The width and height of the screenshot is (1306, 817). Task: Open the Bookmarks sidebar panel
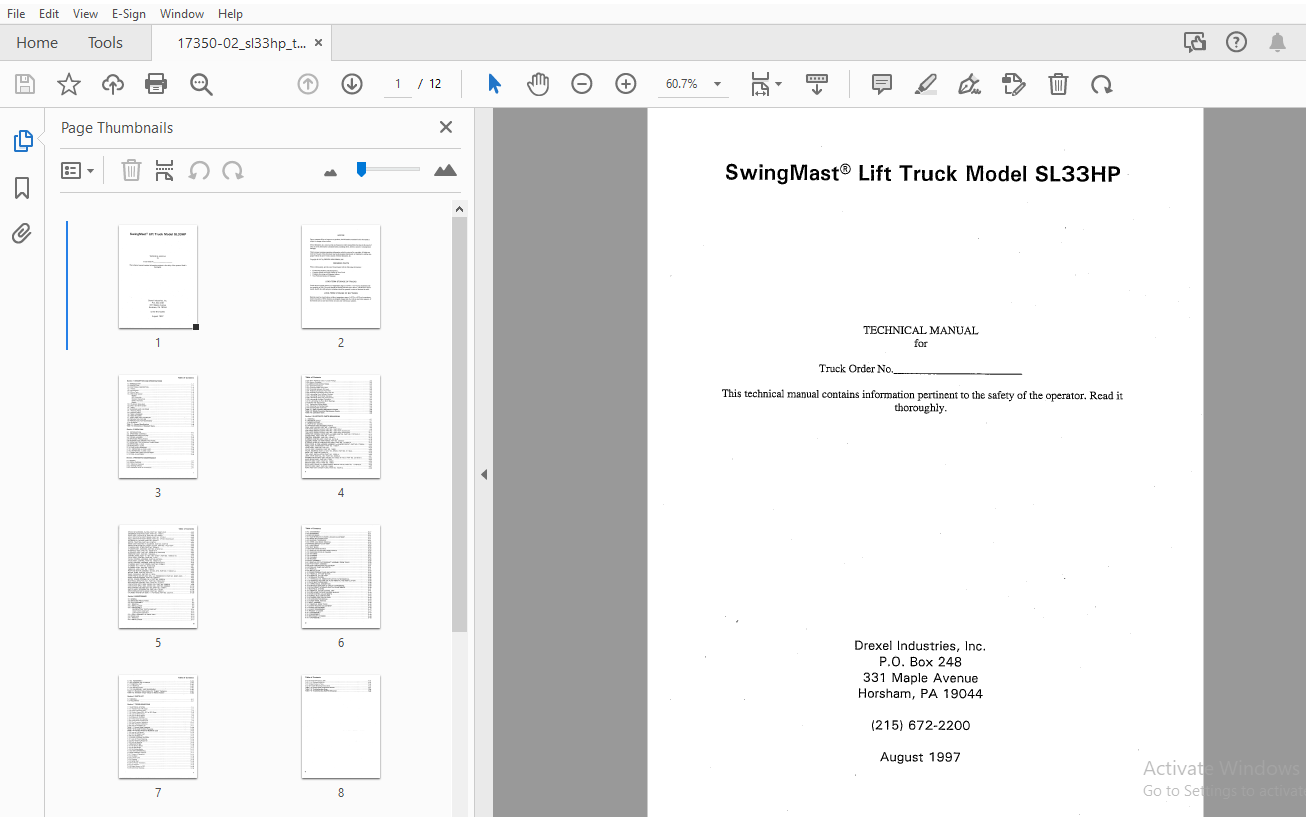click(x=22, y=188)
